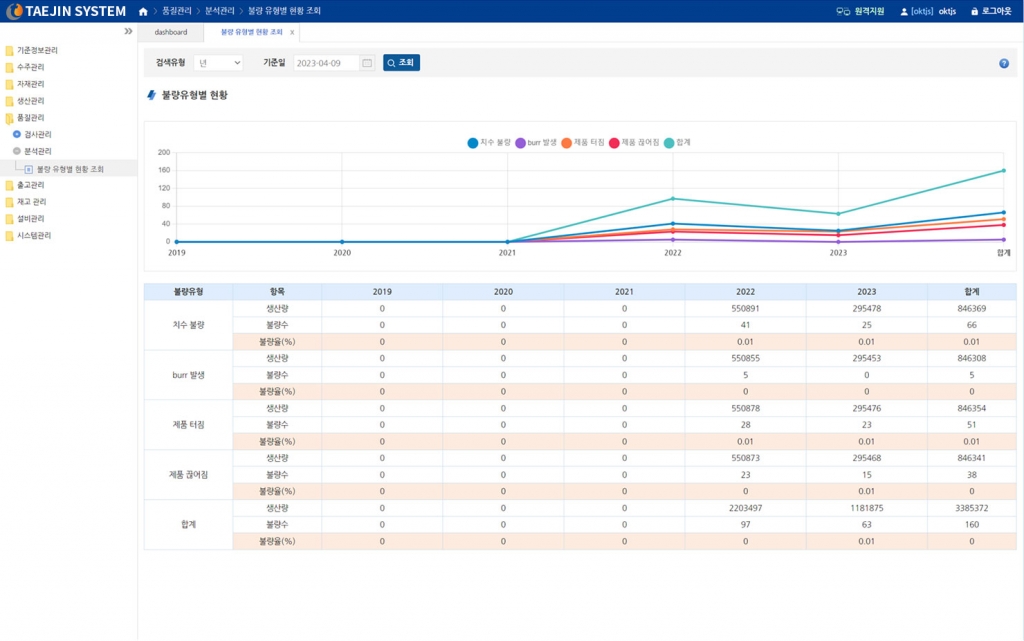
Task: Click the table cell showing 41
Action: pyautogui.click(x=745, y=325)
